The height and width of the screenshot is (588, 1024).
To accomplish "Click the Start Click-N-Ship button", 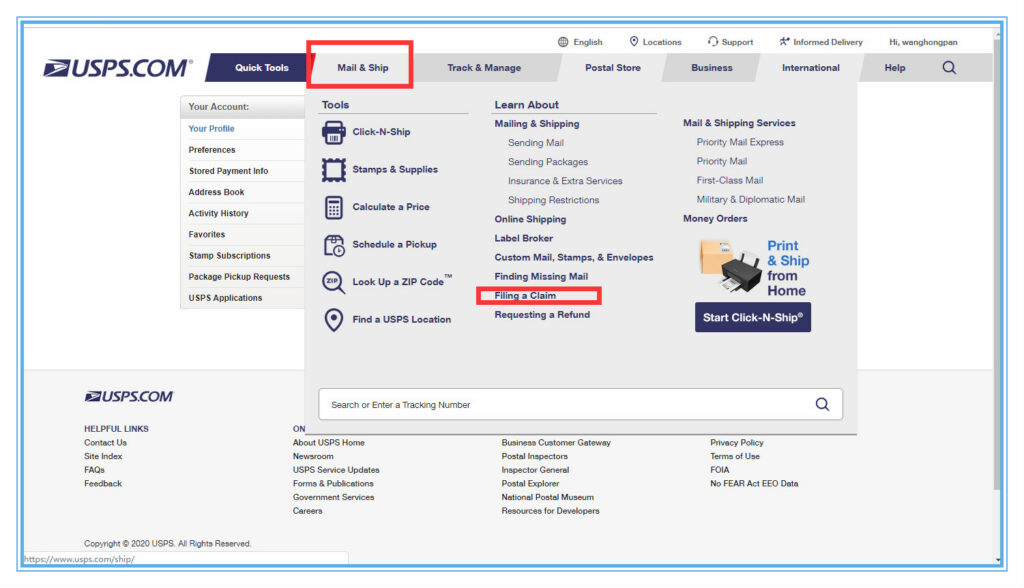I will coord(752,317).
